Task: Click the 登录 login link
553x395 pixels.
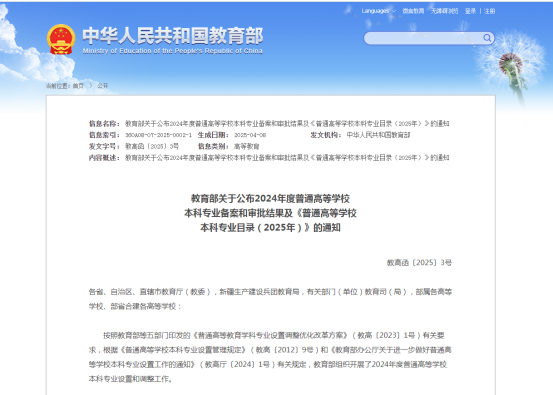Action: tap(470, 11)
